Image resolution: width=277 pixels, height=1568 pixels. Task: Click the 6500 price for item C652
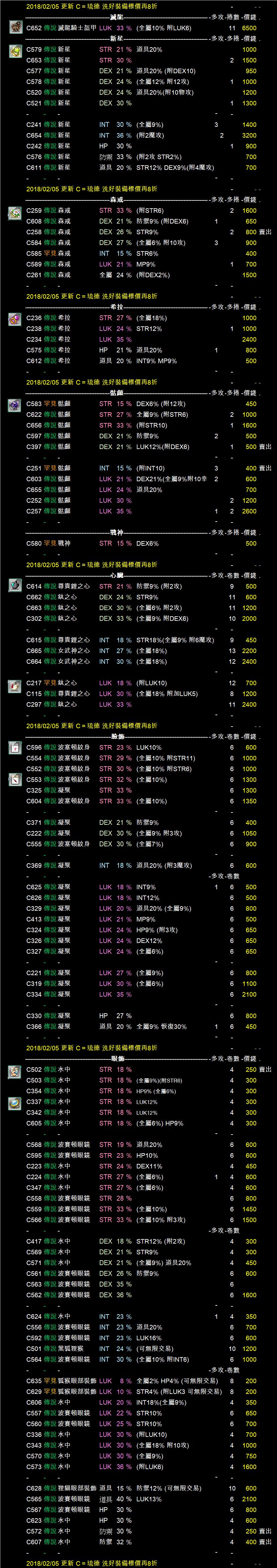(249, 28)
